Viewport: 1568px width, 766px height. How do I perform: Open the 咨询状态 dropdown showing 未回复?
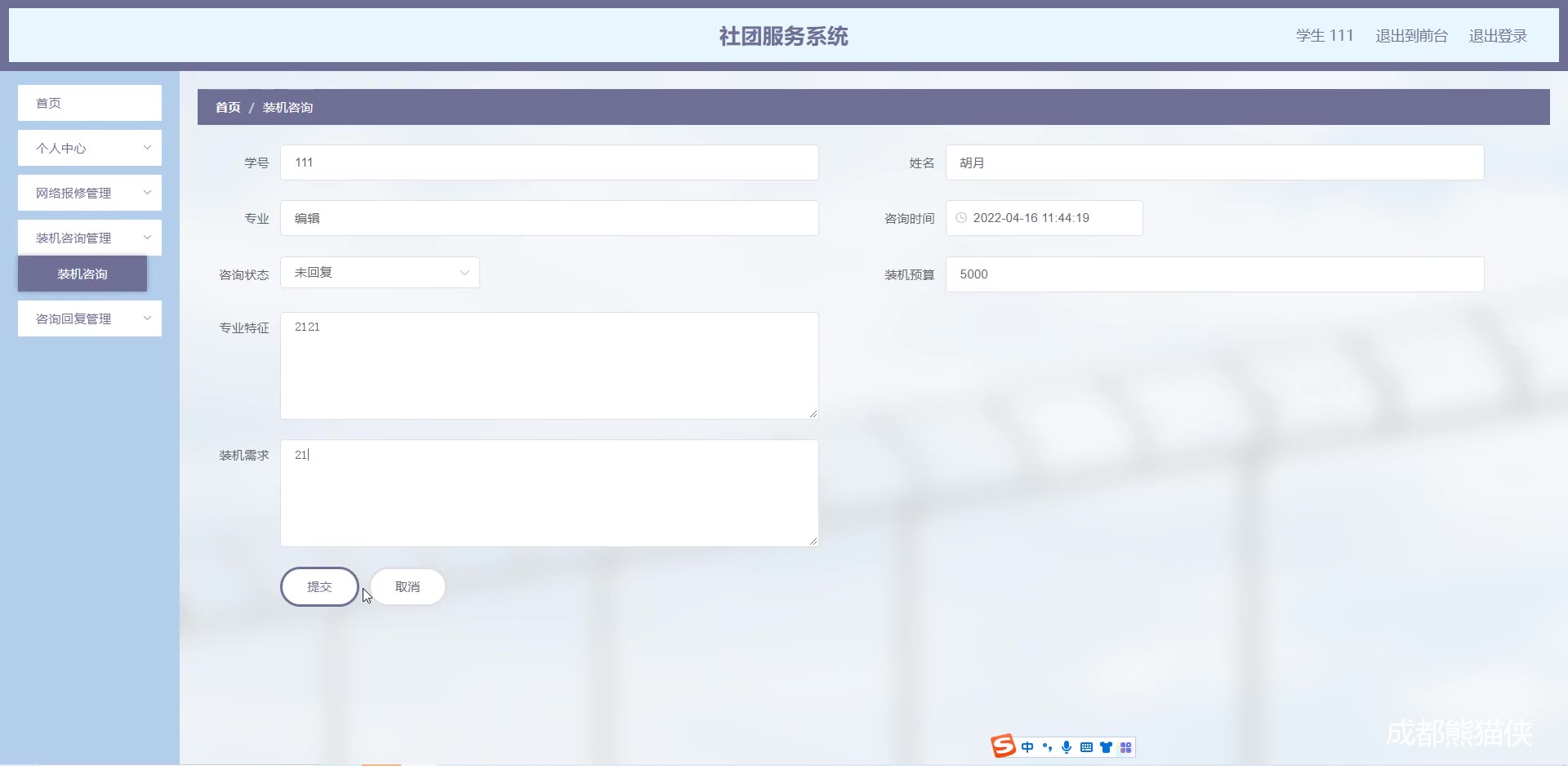pos(380,273)
